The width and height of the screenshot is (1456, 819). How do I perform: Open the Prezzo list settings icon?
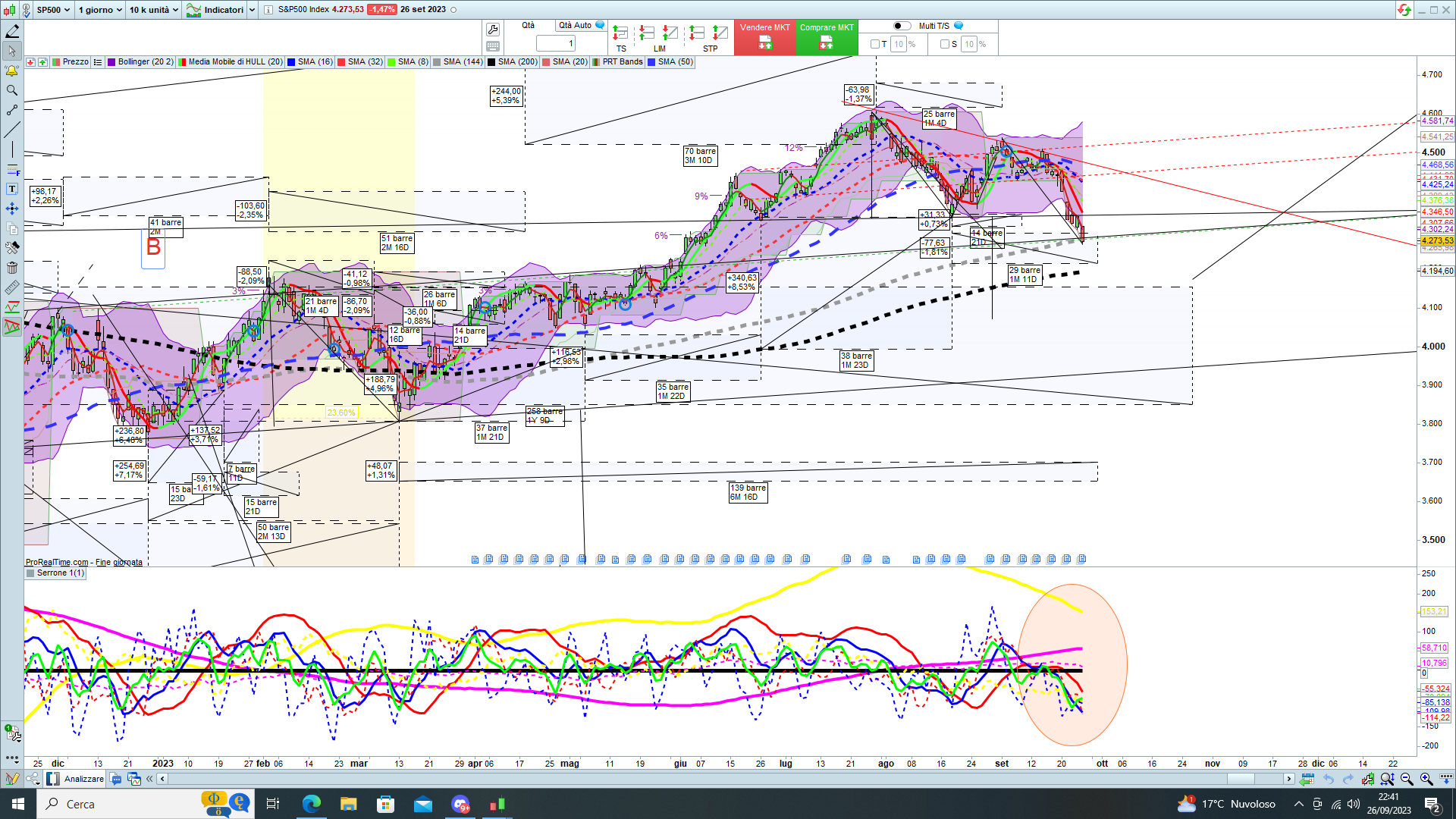(x=97, y=62)
